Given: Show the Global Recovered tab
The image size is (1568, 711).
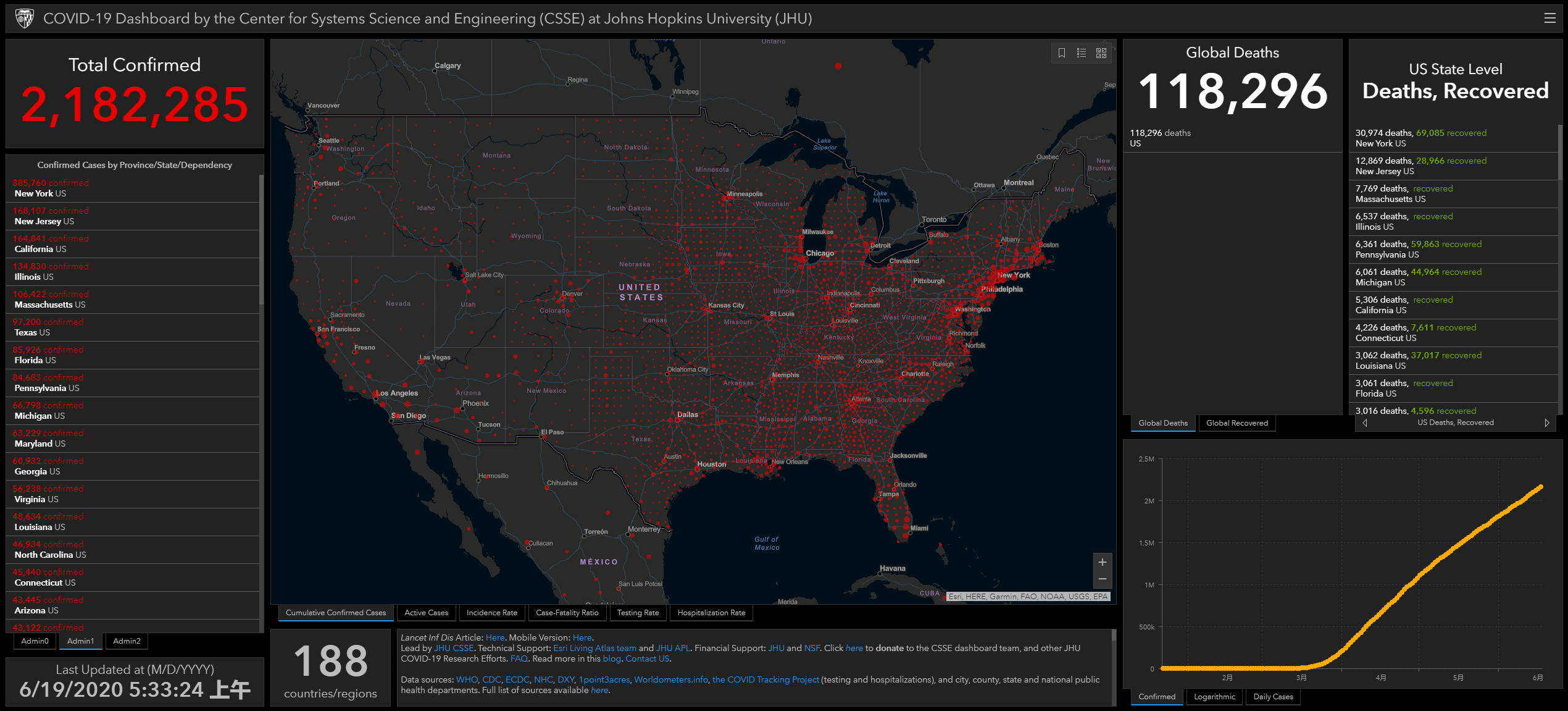Looking at the screenshot, I should coord(1236,423).
